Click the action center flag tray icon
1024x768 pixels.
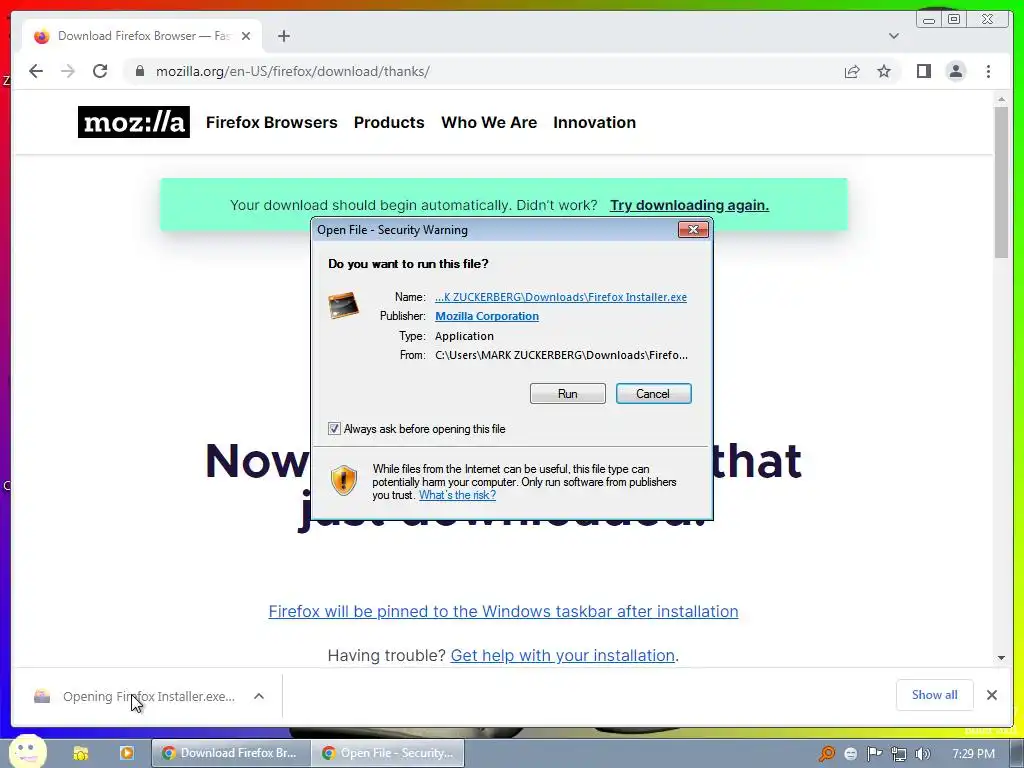(874, 754)
